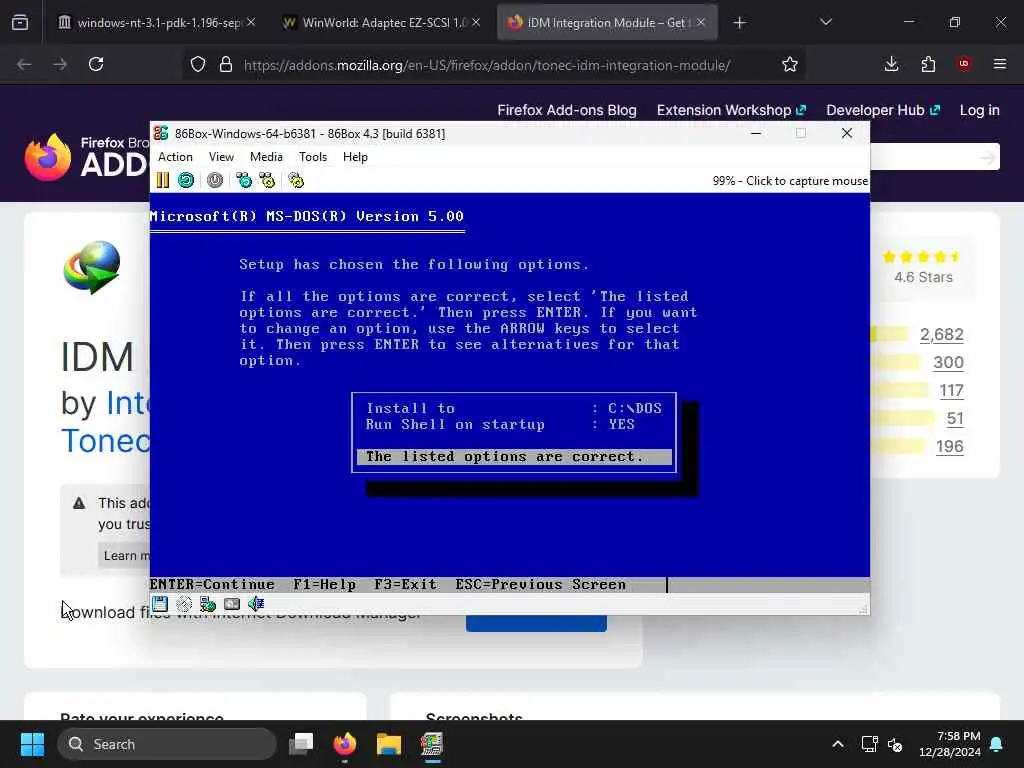Click the Firefox address bar URL
This screenshot has width=1024, height=768.
pos(487,65)
